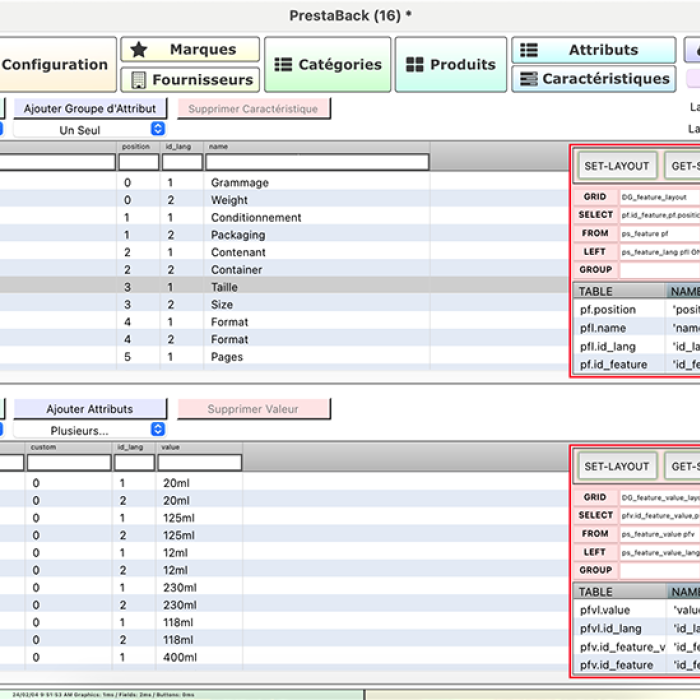Click the star icon on Marques
Screen dimensions: 700x700
click(x=139, y=50)
